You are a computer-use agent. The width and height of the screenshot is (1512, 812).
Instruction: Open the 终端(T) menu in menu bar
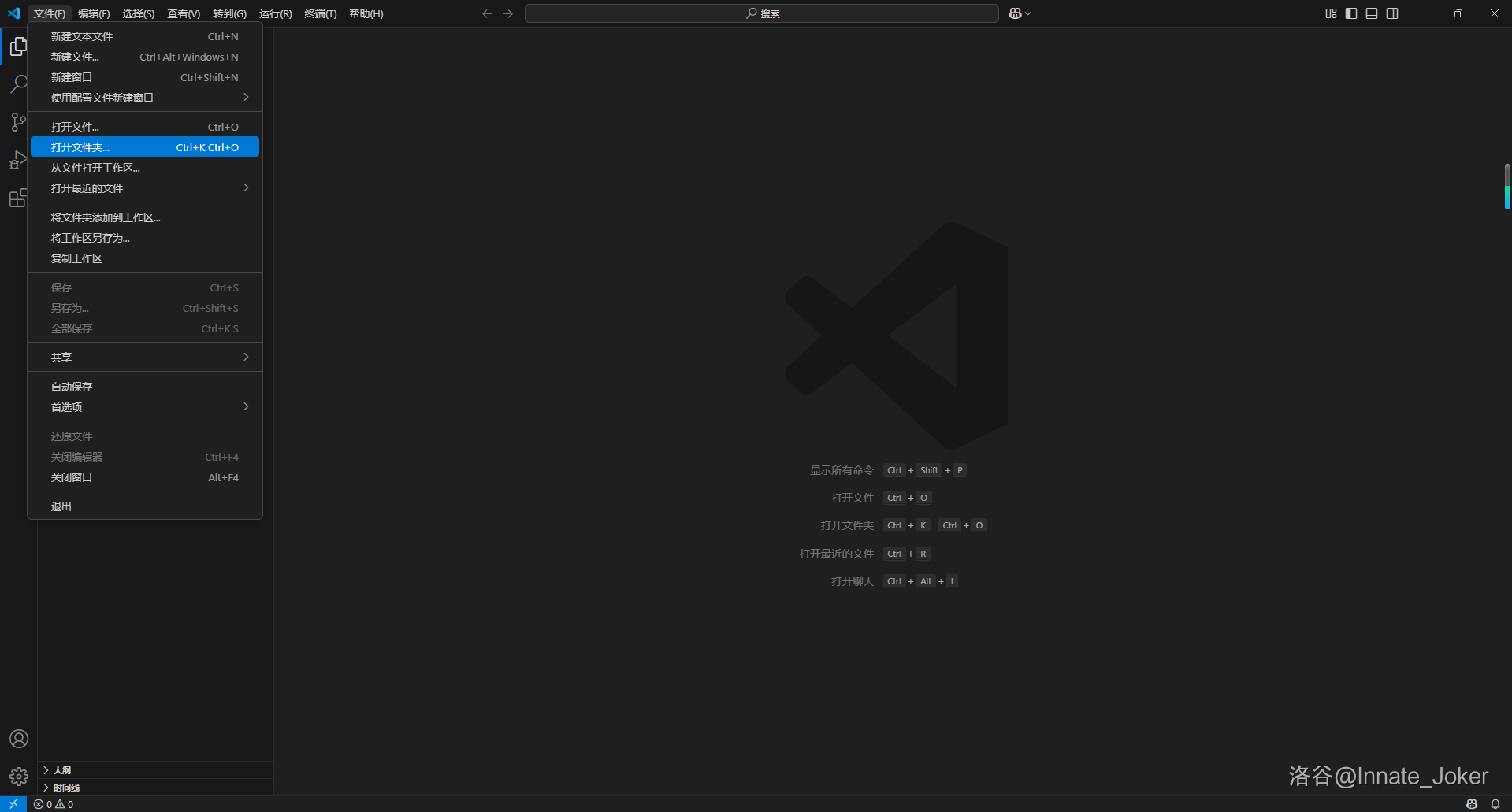[x=320, y=13]
